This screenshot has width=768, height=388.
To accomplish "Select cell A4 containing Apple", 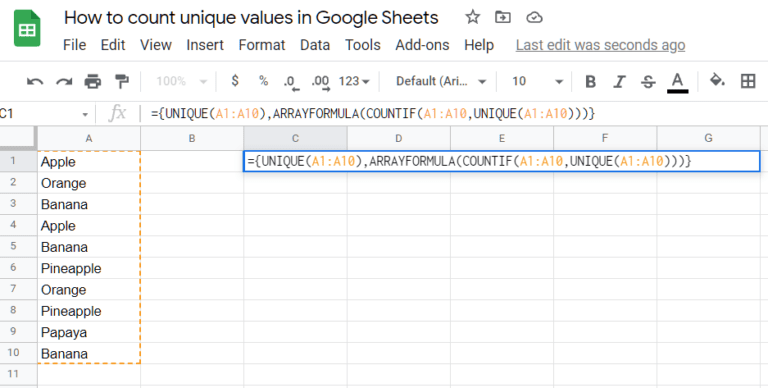I will pyautogui.click(x=89, y=225).
